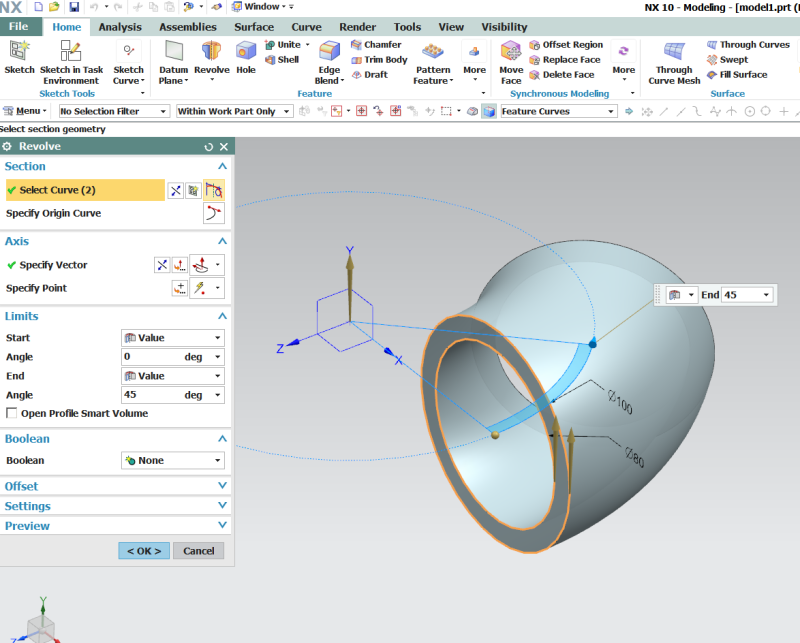
Task: Open the Start limit Value dropdown
Action: point(173,338)
